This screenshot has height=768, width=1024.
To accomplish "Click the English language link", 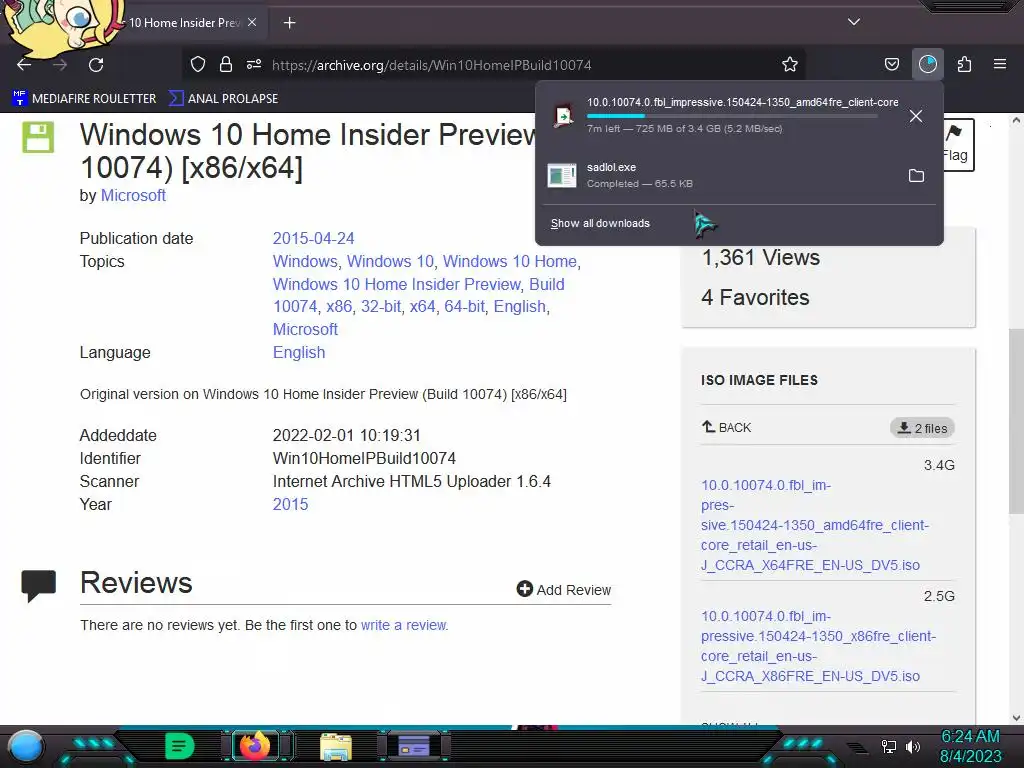I will (x=299, y=353).
